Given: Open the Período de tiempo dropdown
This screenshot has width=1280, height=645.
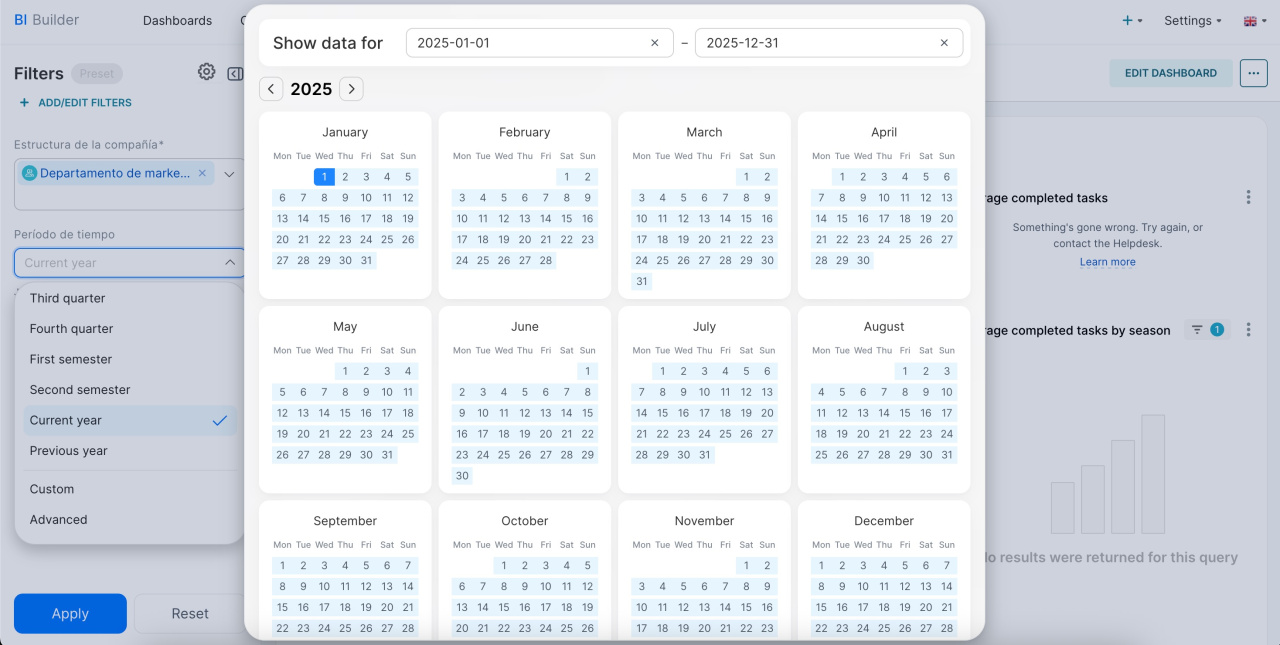Looking at the screenshot, I should [130, 263].
